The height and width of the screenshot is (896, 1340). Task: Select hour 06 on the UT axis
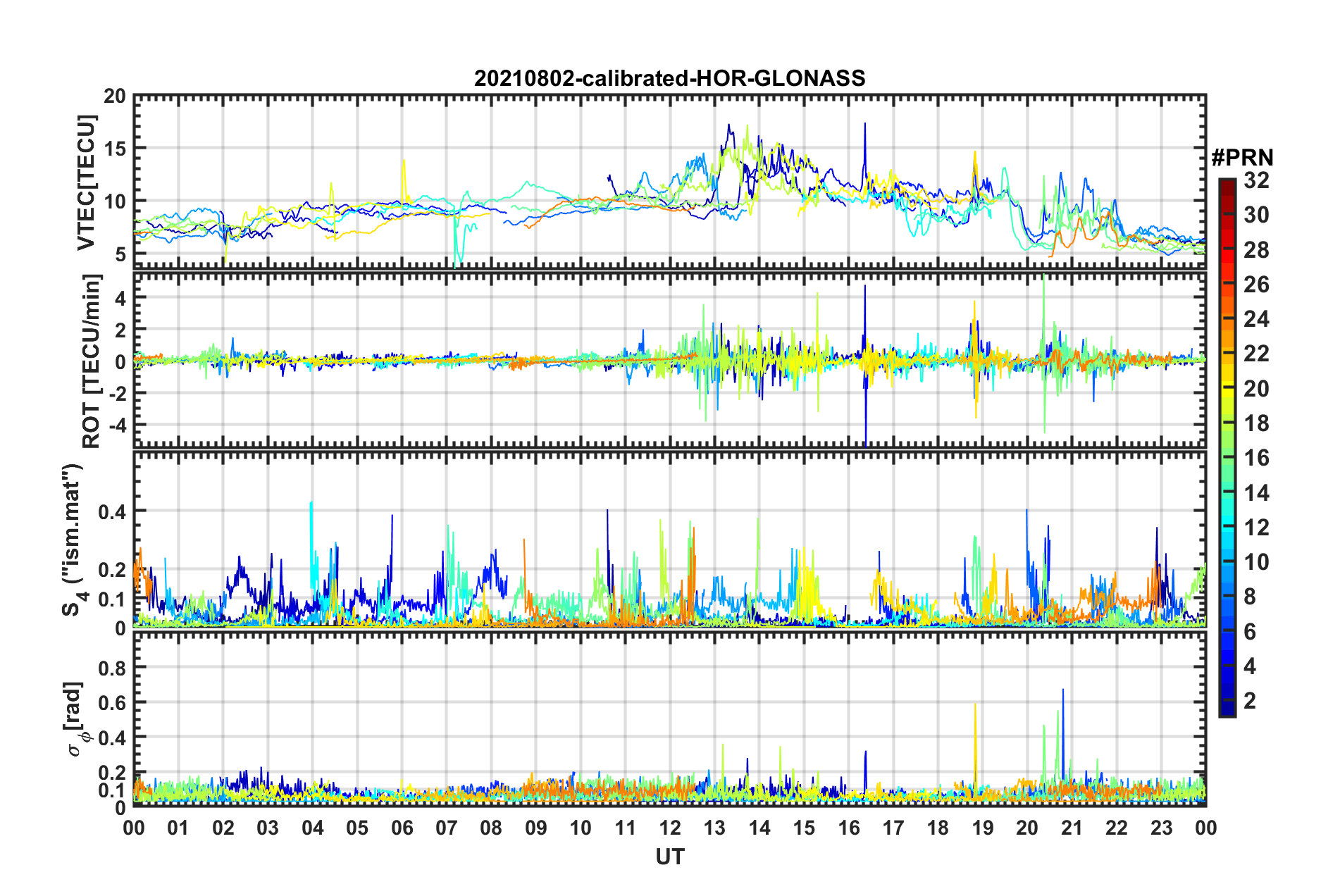pos(402,827)
